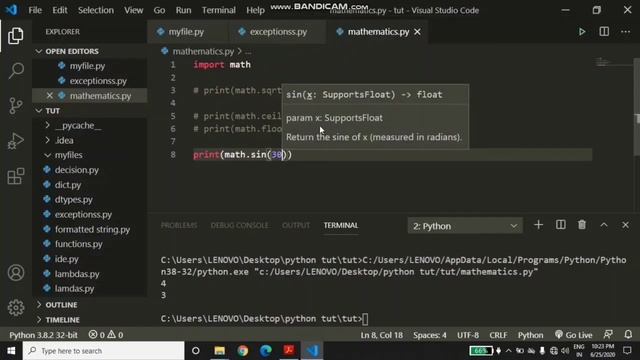The height and width of the screenshot is (360, 640).
Task: Change CRLF end of line sequence
Action: coord(498,335)
